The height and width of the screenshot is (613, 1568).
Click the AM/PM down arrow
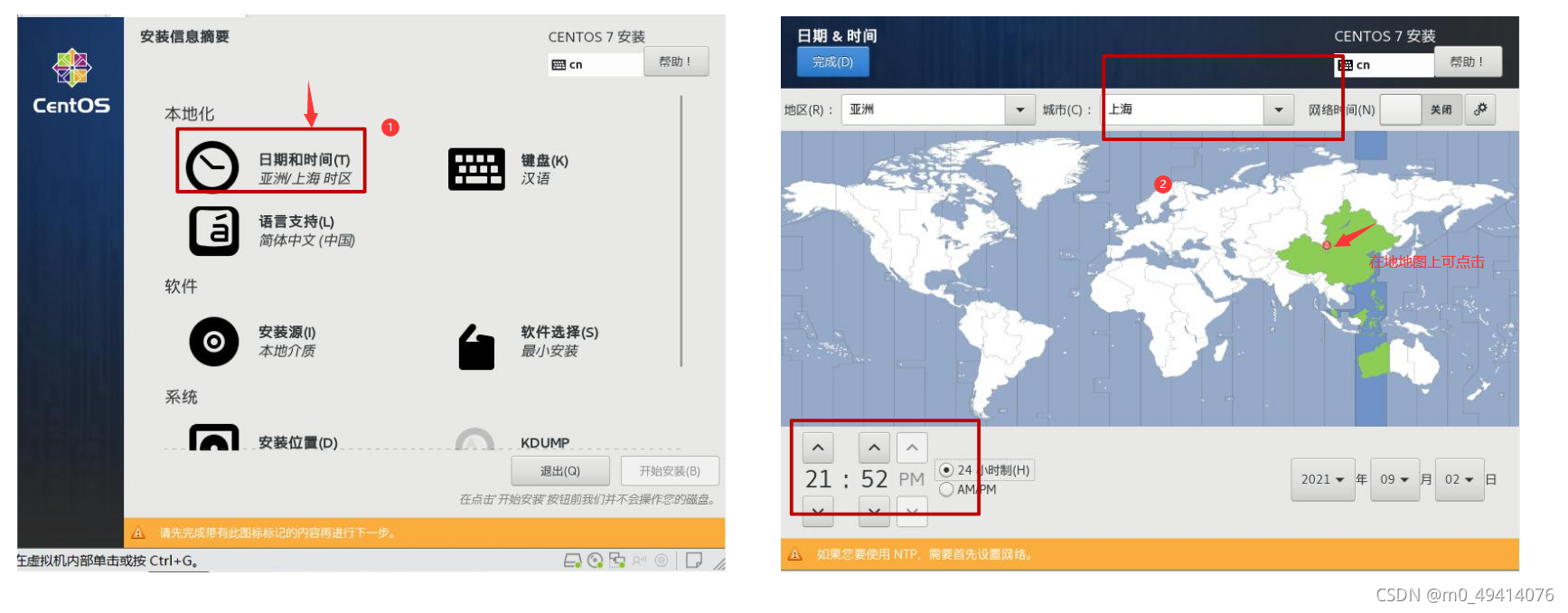point(912,511)
